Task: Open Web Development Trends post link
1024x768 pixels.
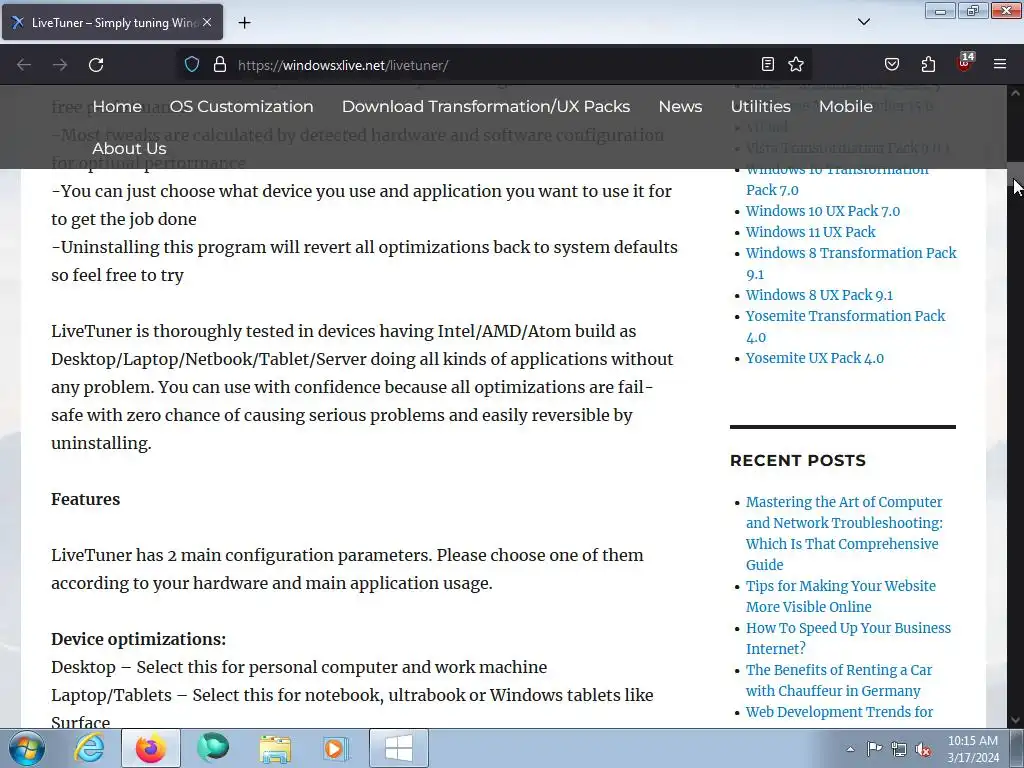Action: click(839, 712)
